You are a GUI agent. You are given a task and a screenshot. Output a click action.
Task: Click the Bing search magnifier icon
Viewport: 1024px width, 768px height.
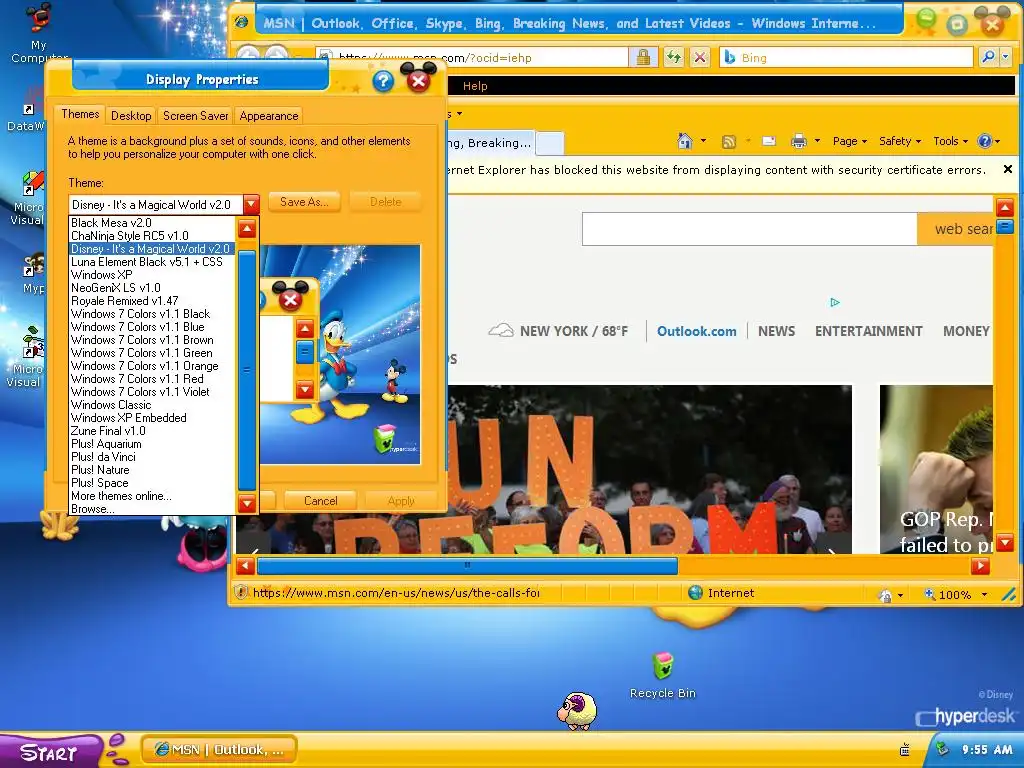click(988, 57)
